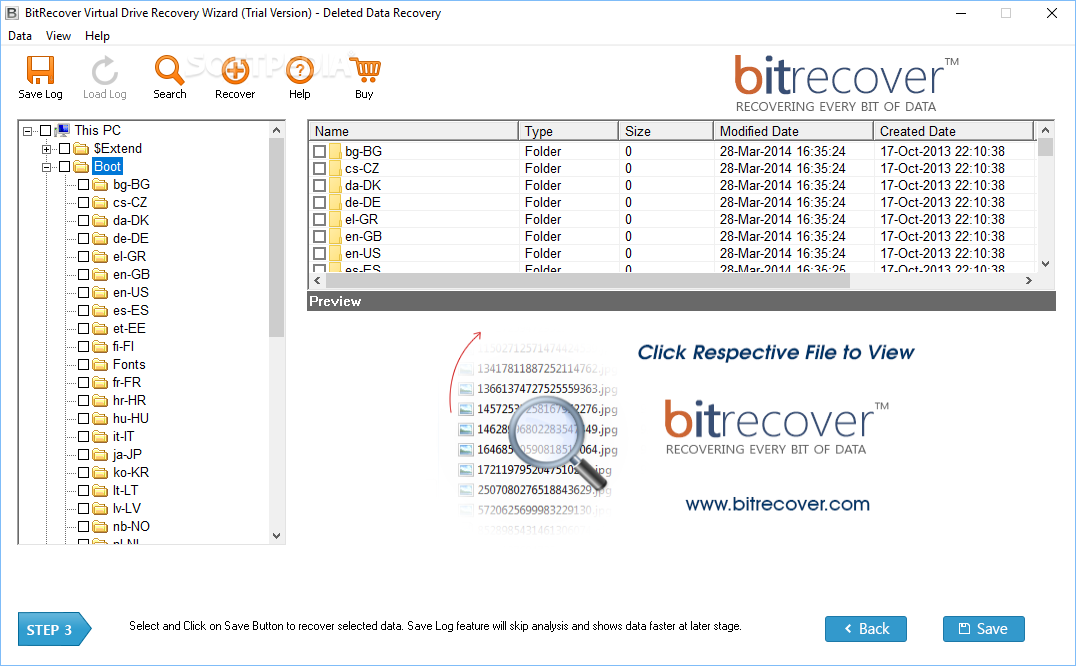This screenshot has height=666, width=1076.
Task: Click the $Extend folder icon in tree
Action: [82, 149]
